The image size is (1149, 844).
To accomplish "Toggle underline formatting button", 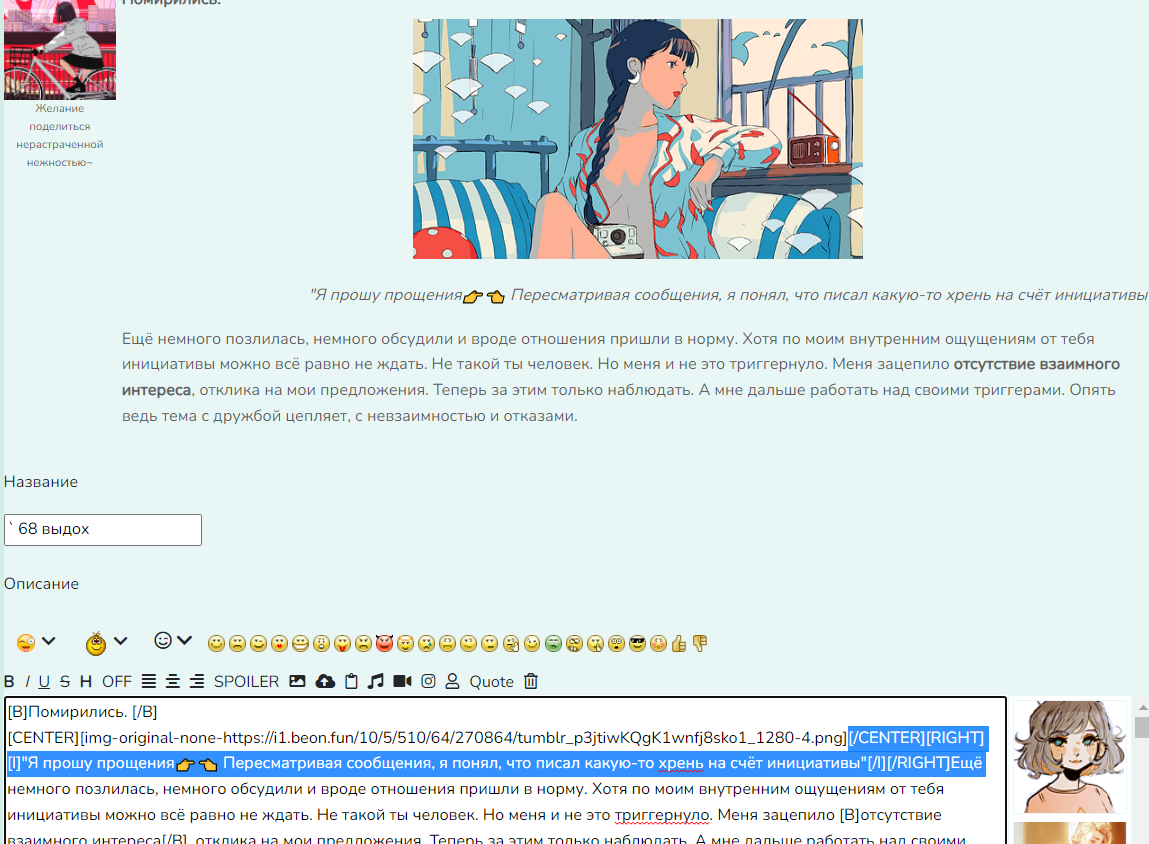I will (x=44, y=682).
